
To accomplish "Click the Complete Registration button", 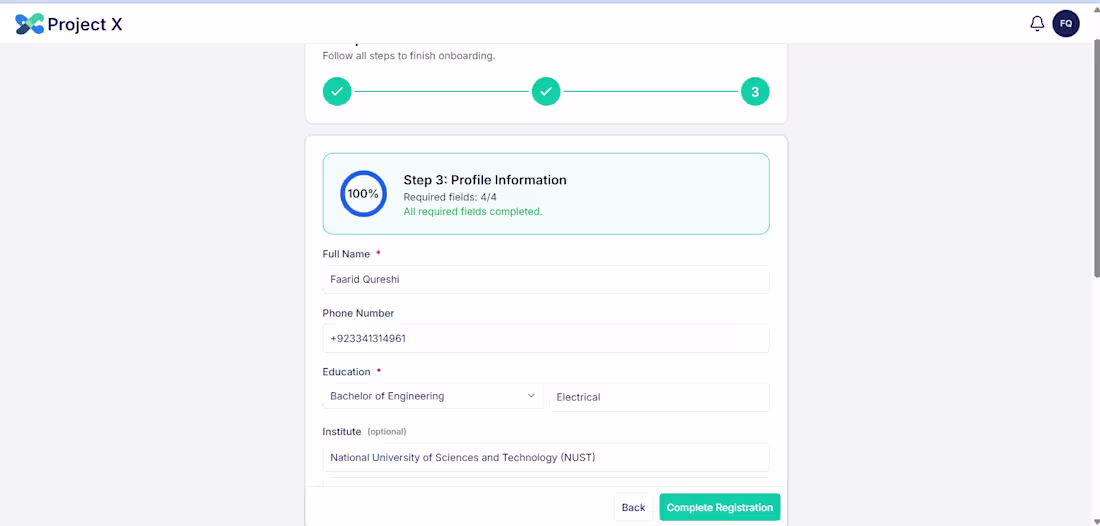I will (x=719, y=508).
